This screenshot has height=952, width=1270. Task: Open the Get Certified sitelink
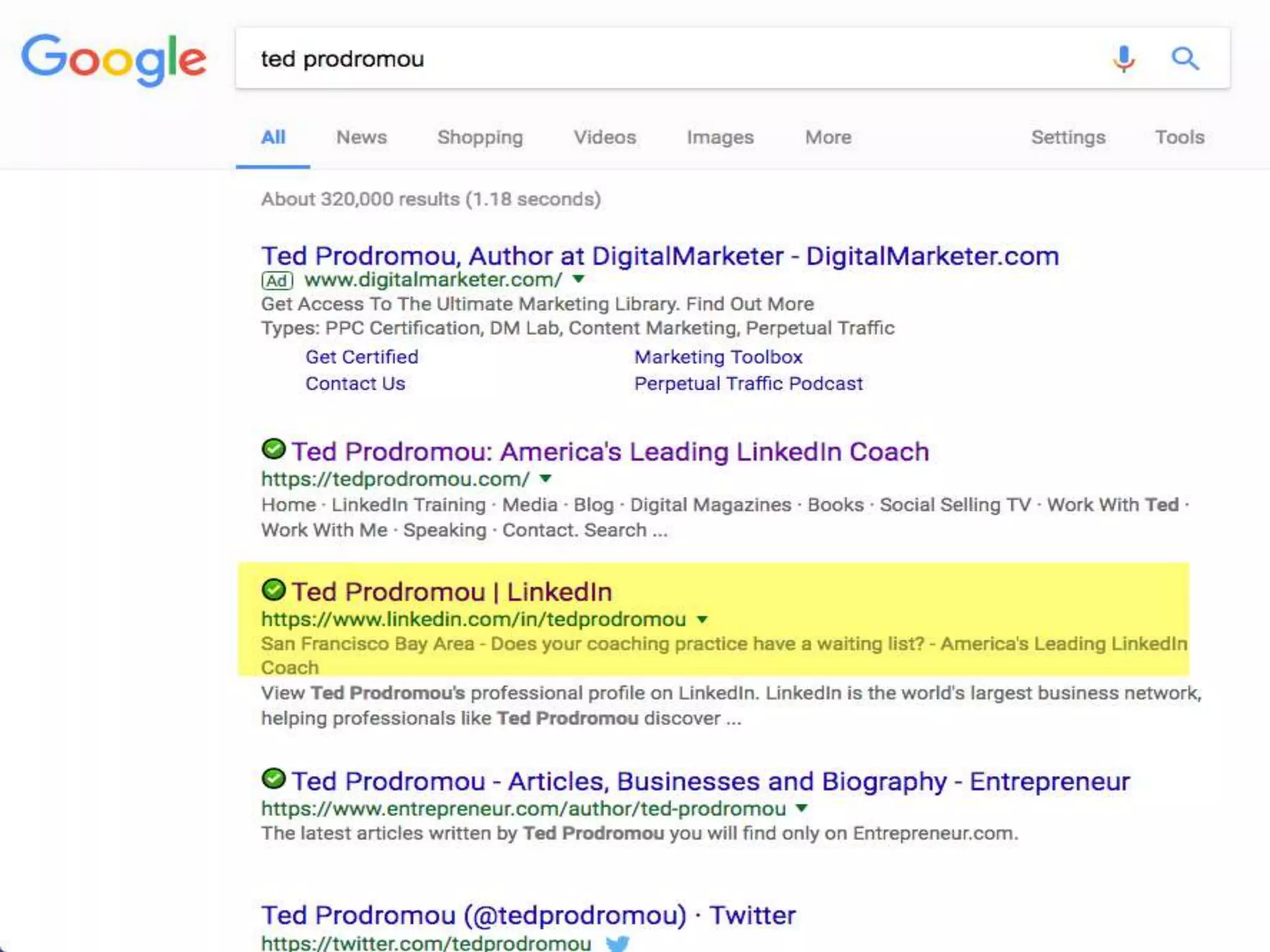click(x=362, y=357)
